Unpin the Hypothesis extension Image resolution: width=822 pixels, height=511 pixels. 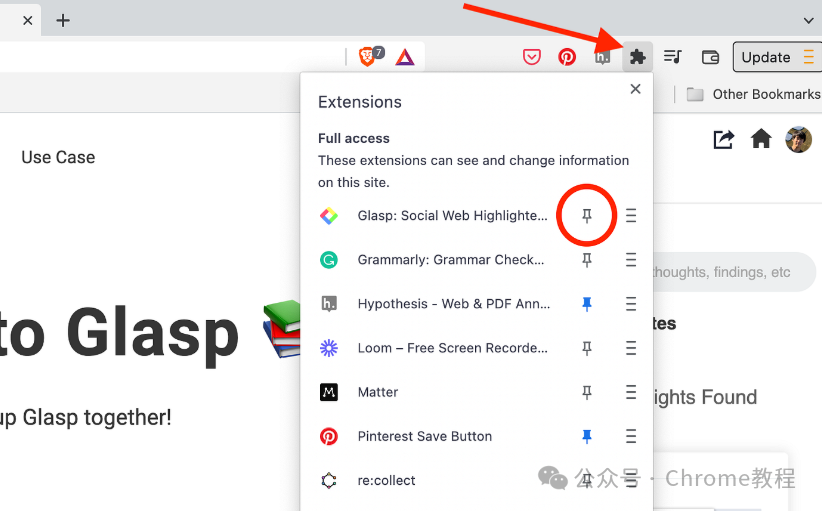[x=587, y=303]
